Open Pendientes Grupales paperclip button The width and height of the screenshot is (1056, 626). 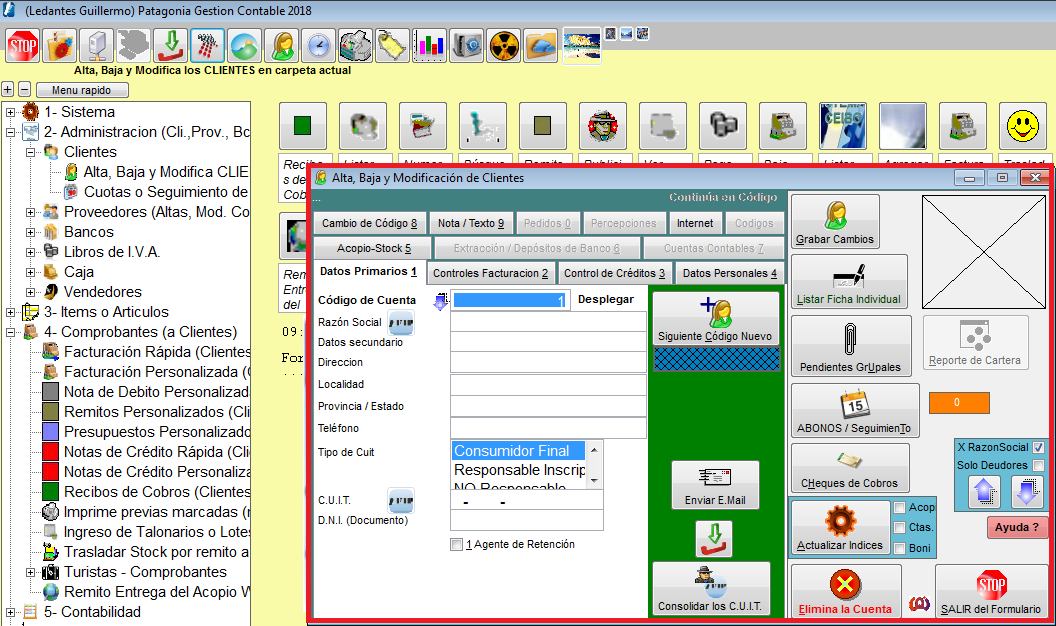pos(851,346)
